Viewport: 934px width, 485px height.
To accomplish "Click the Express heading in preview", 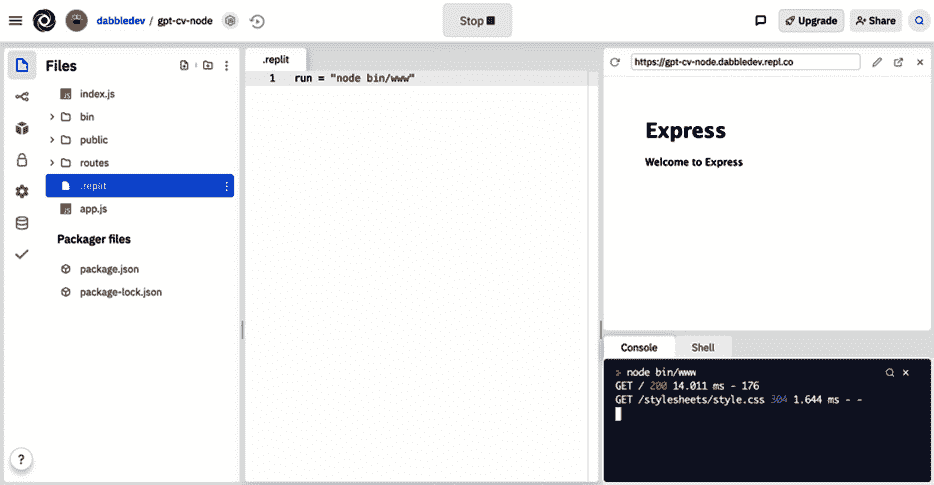I will pos(686,130).
